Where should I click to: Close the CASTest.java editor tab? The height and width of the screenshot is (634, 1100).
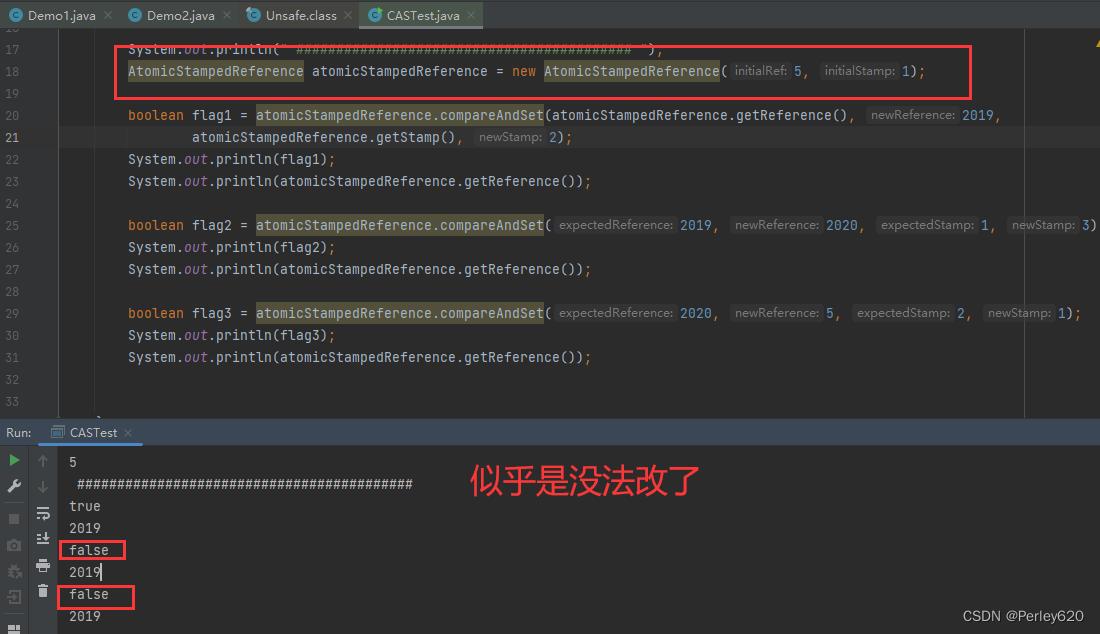coord(471,15)
